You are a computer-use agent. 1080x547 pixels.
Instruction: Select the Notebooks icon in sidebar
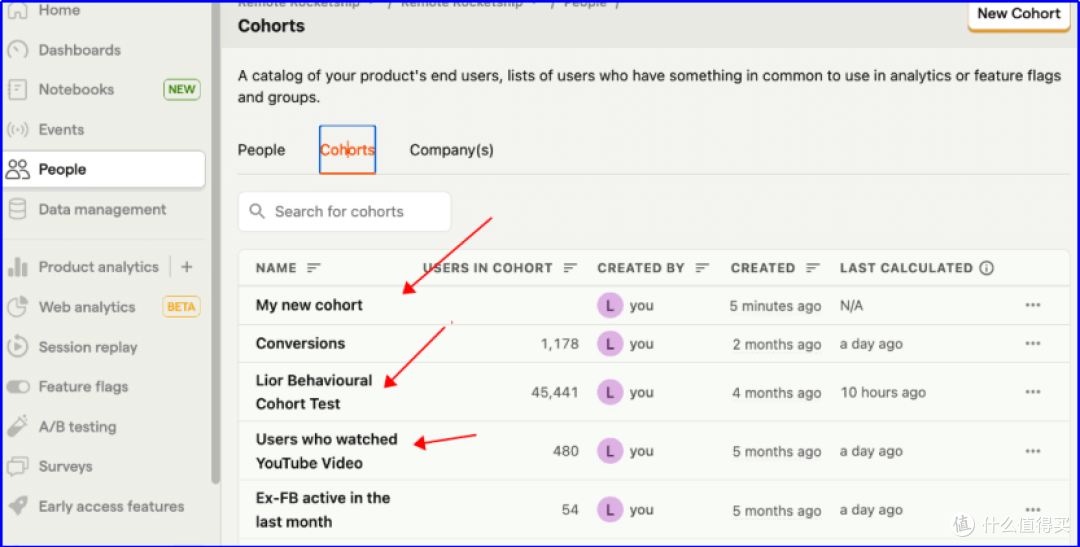pos(17,90)
